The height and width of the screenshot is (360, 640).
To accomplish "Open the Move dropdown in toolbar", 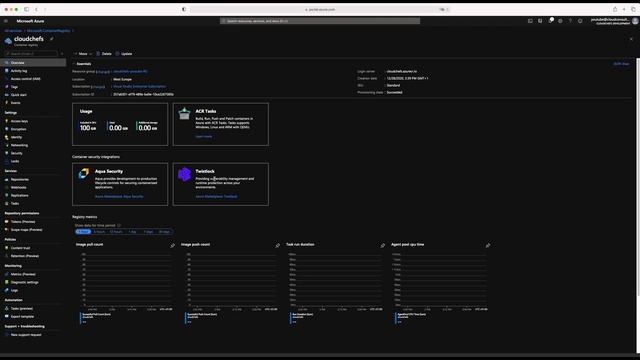I will pos(83,54).
